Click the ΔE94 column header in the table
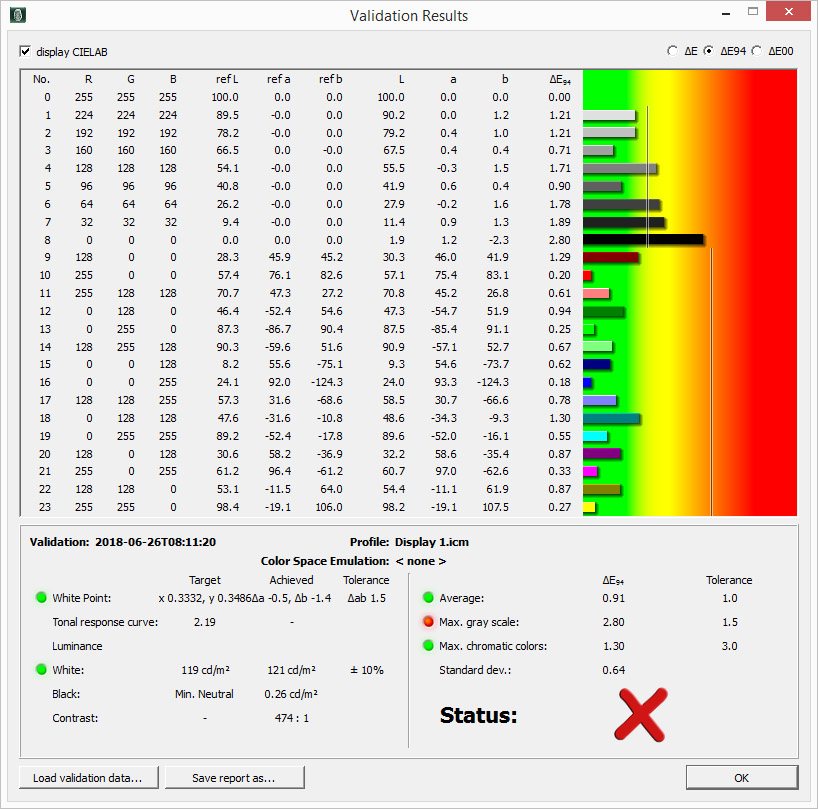The width and height of the screenshot is (818, 809). click(559, 79)
